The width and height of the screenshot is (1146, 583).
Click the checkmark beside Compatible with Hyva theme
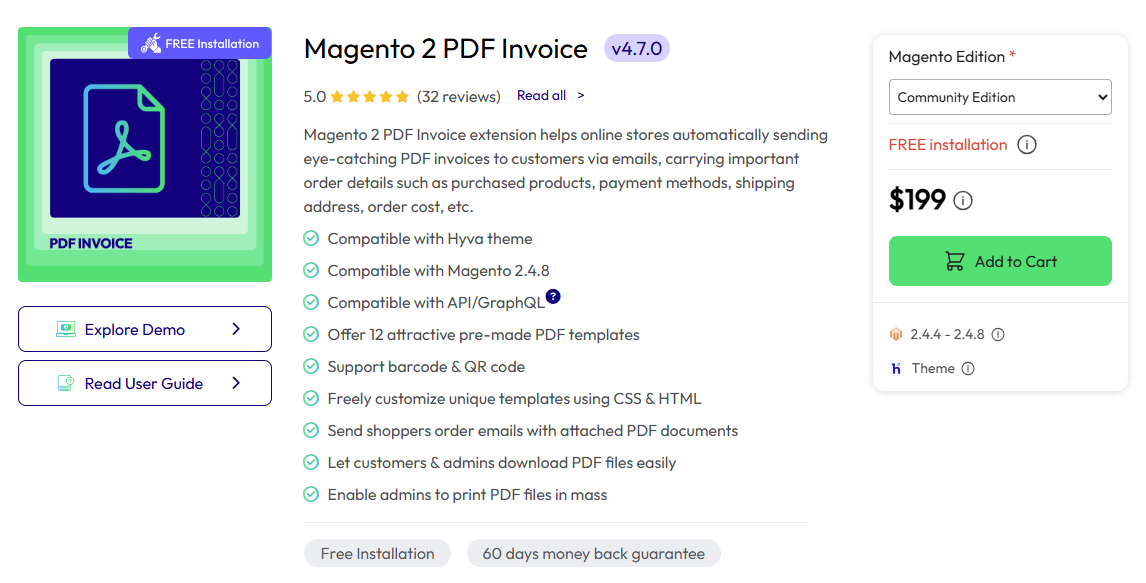pos(310,239)
